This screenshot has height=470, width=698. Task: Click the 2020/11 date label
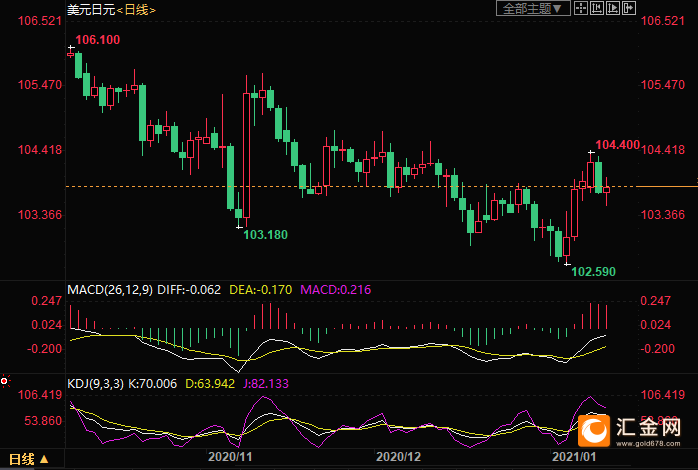[x=230, y=457]
